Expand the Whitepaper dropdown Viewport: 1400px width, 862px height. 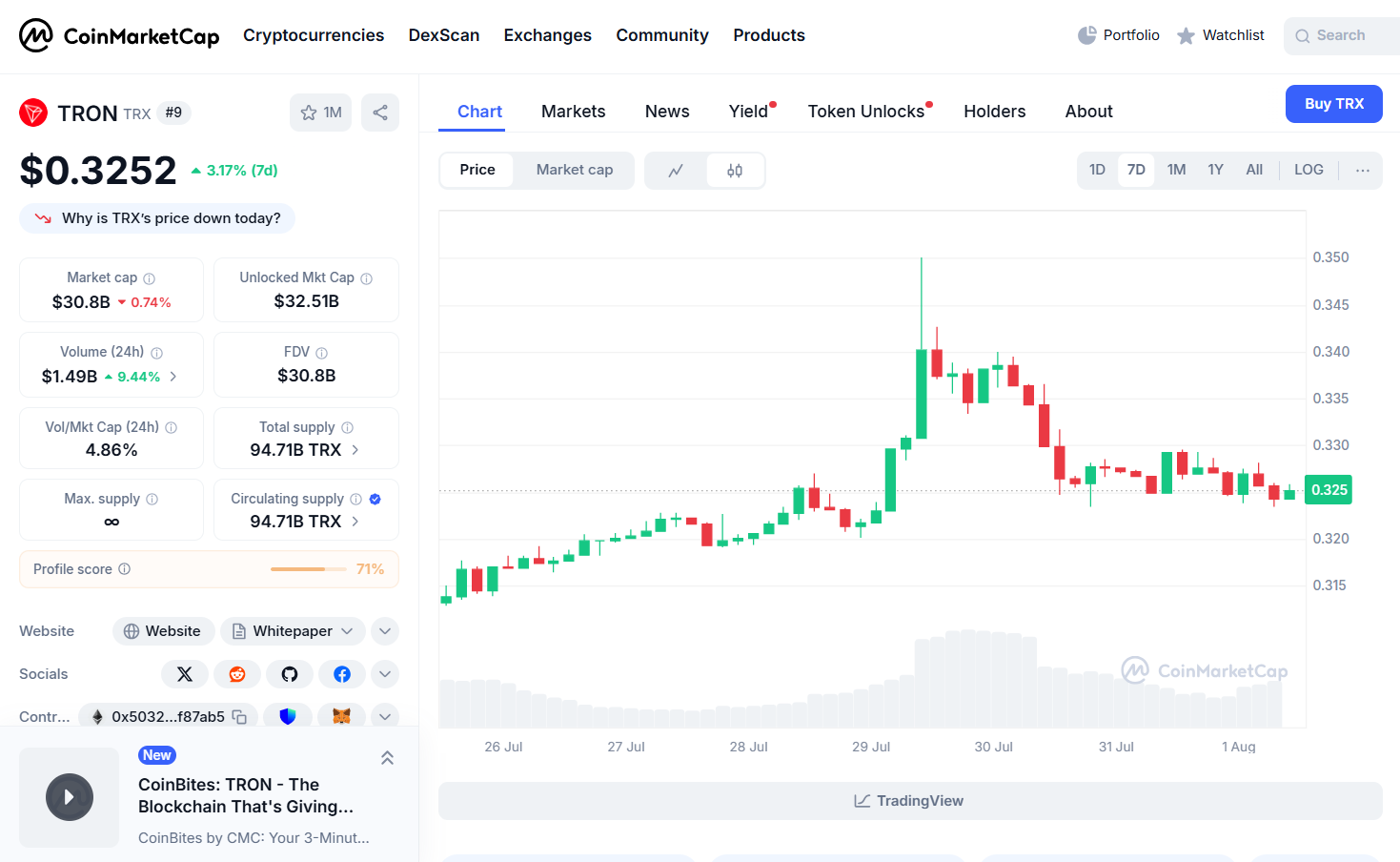click(347, 631)
